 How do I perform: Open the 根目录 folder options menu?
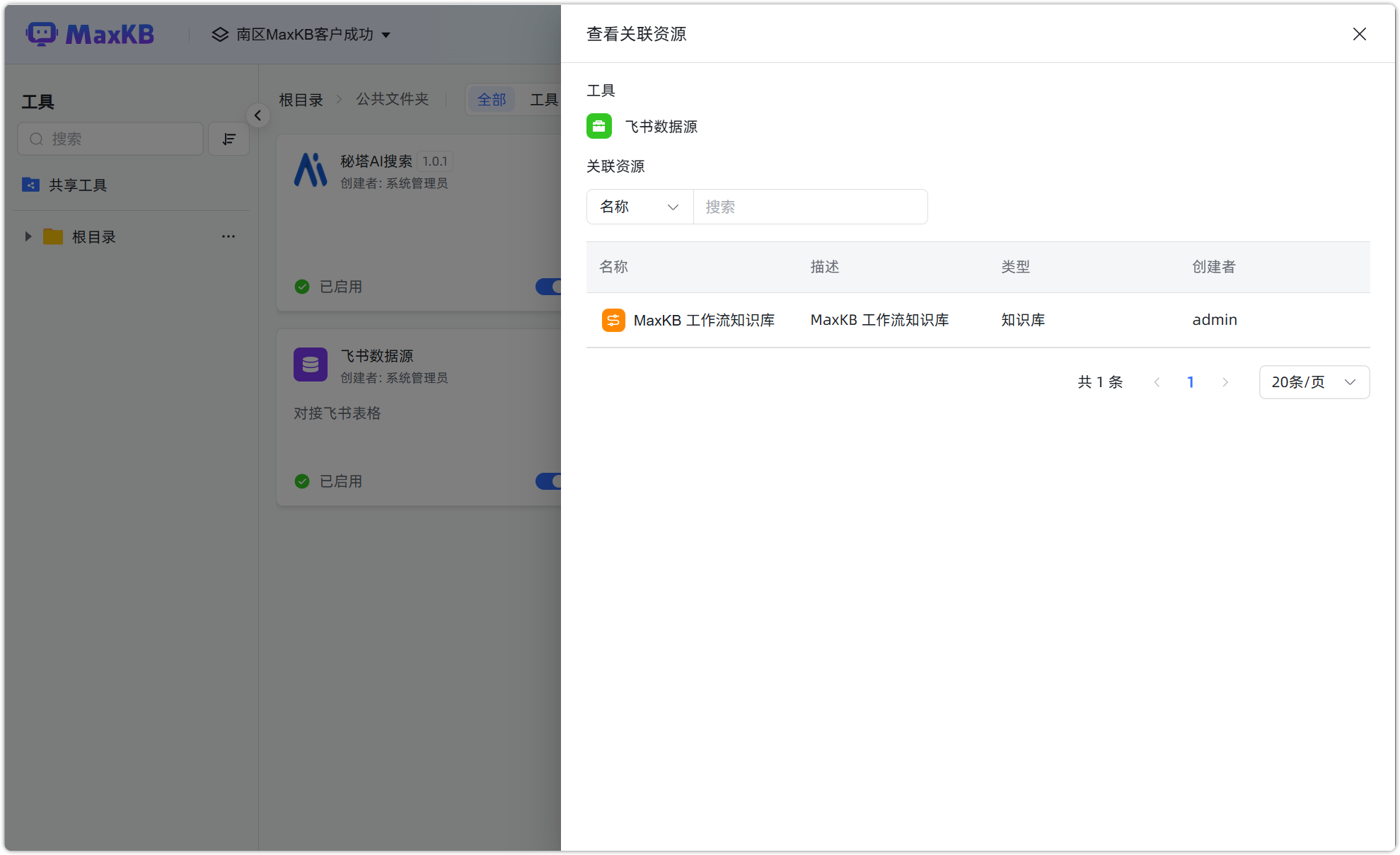228,236
